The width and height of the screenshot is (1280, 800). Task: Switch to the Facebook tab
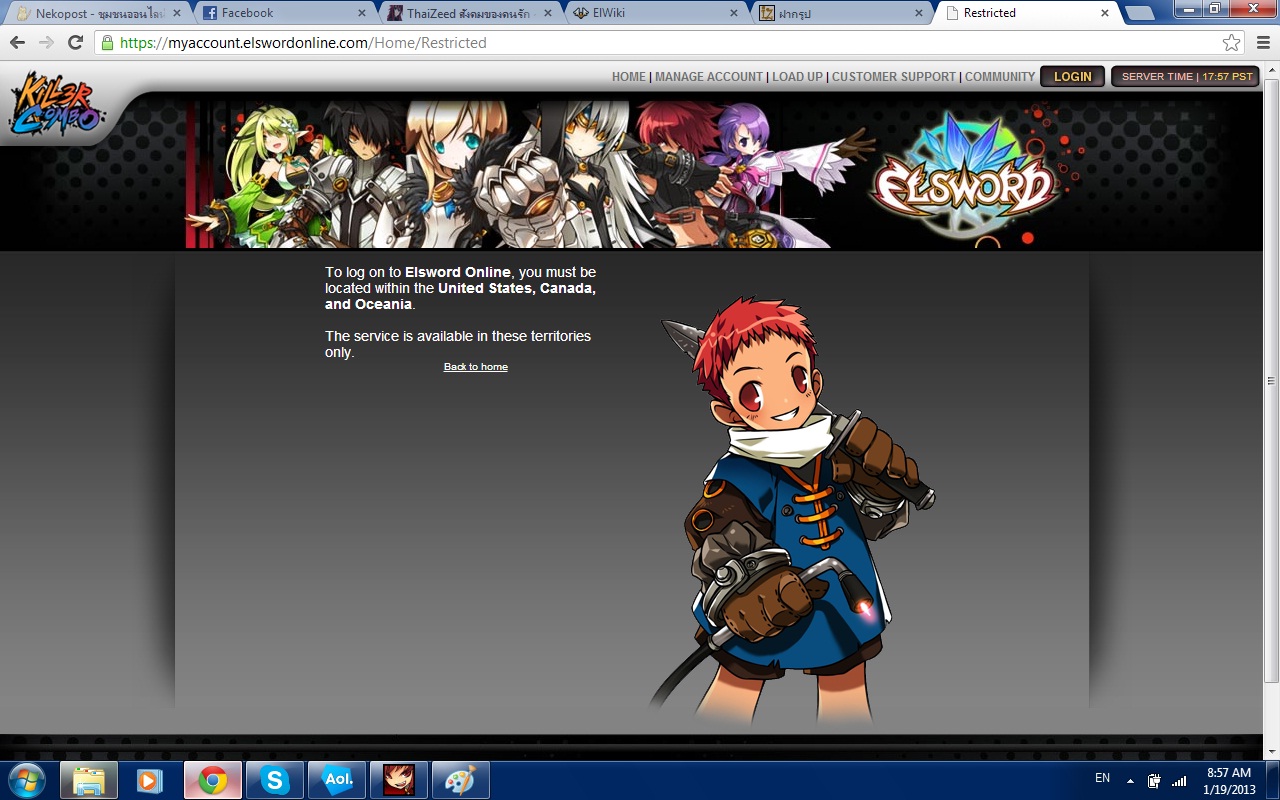pyautogui.click(x=283, y=13)
